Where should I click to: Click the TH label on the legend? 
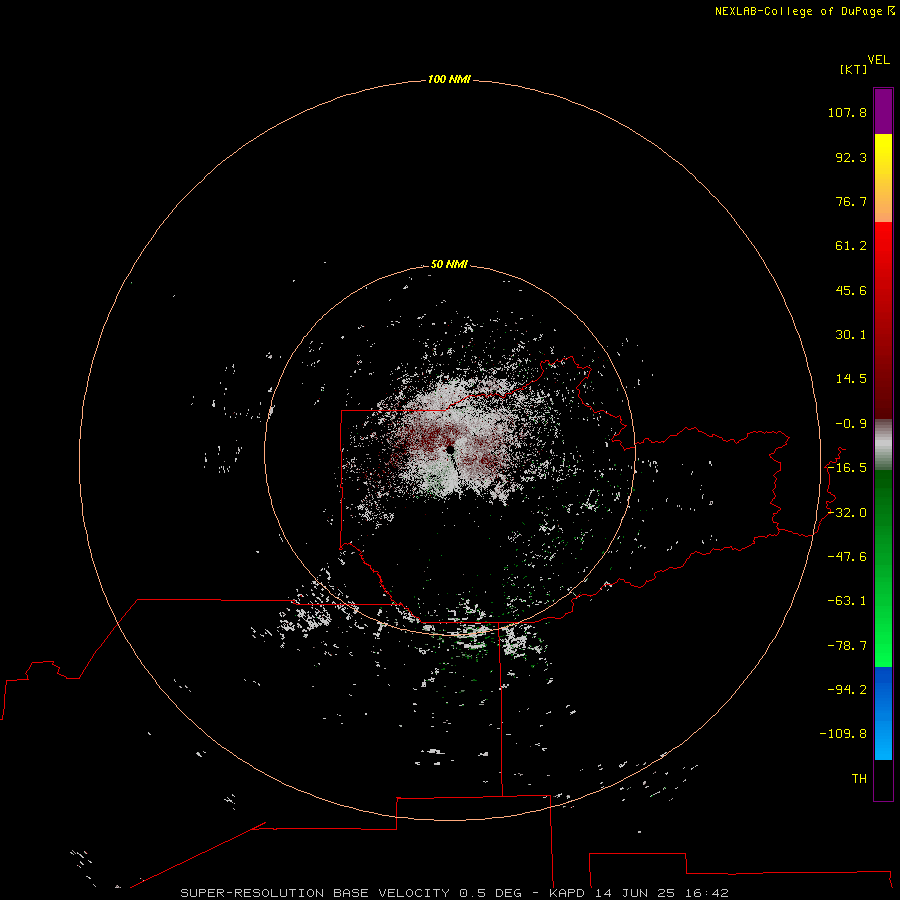pyautogui.click(x=859, y=779)
